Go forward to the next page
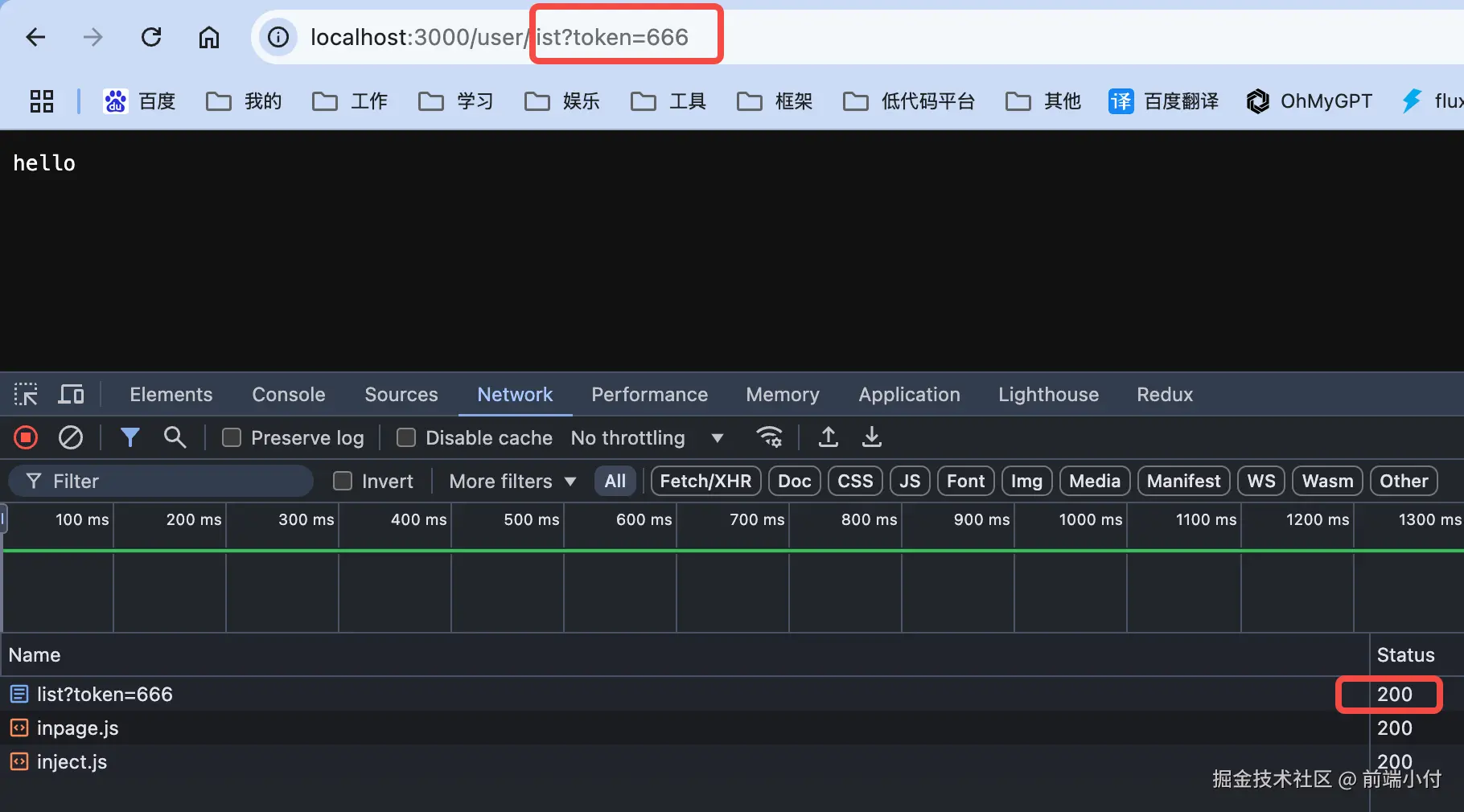Image resolution: width=1464 pixels, height=812 pixels. click(x=93, y=37)
